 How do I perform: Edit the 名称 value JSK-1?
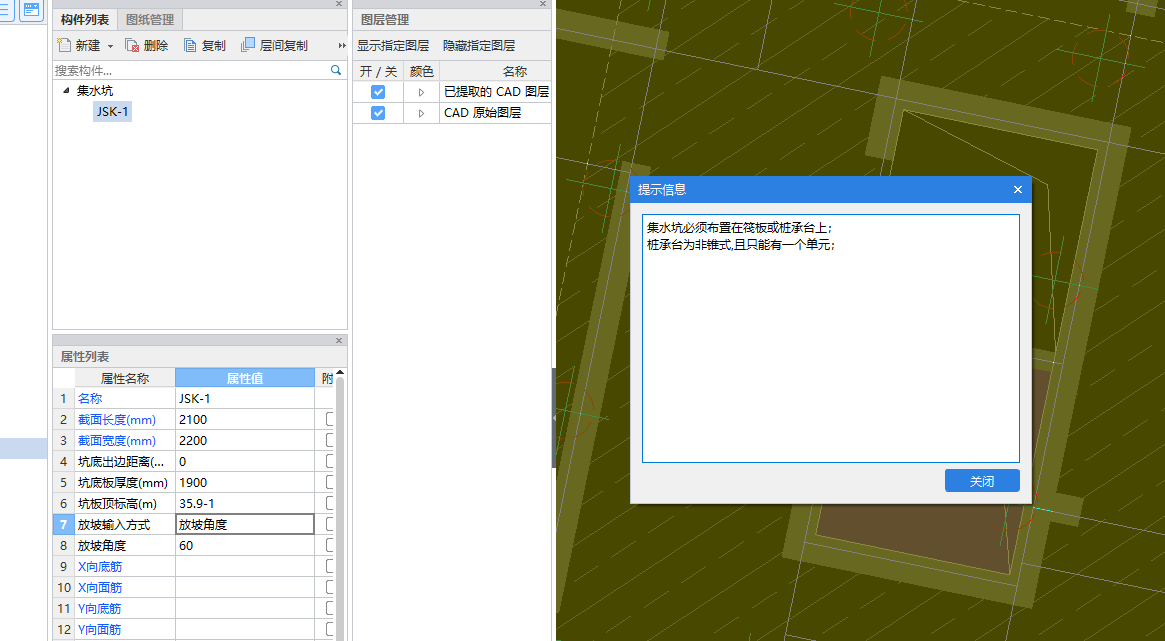(245, 399)
